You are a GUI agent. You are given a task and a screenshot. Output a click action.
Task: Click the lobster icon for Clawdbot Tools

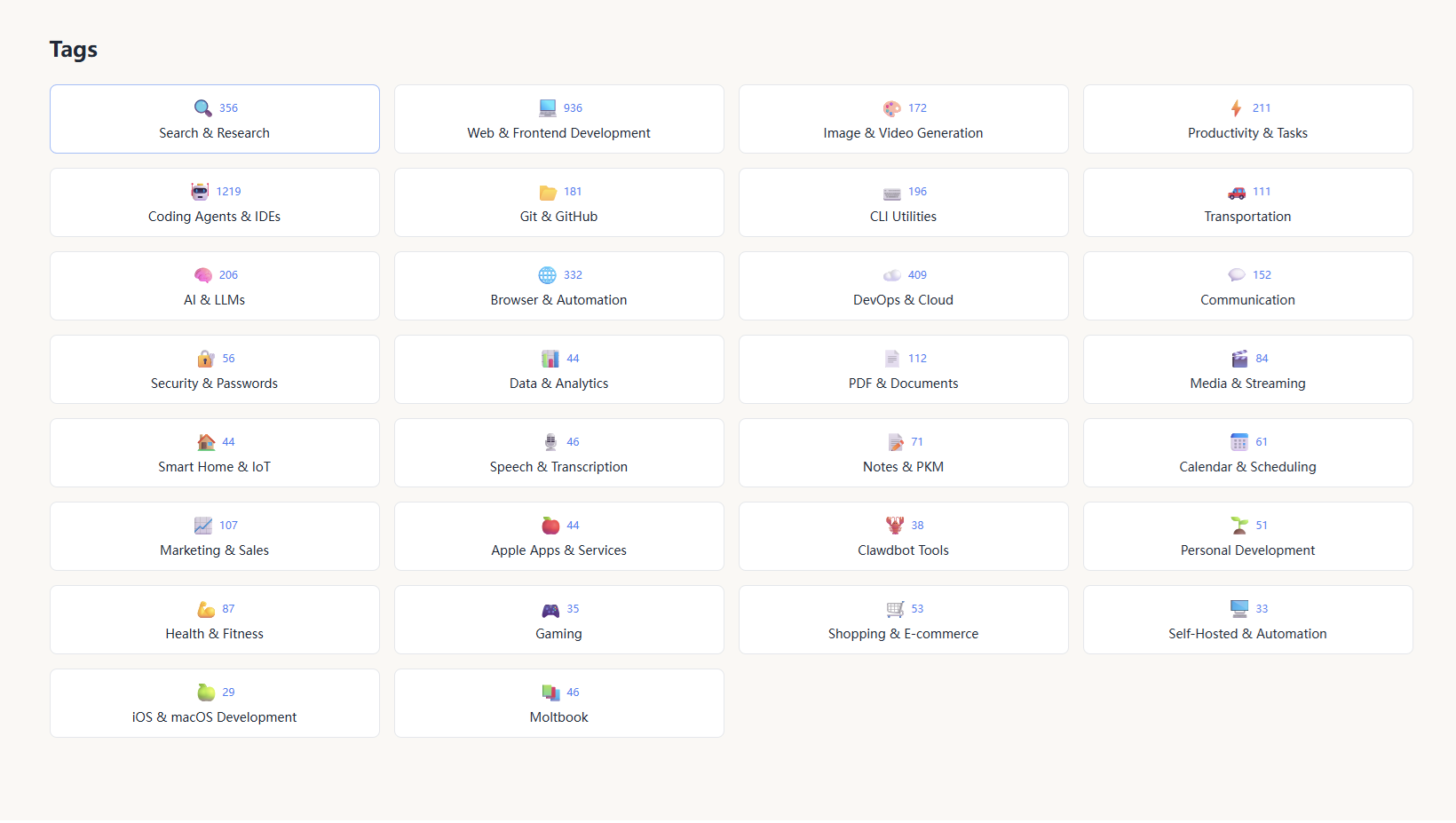(x=894, y=526)
